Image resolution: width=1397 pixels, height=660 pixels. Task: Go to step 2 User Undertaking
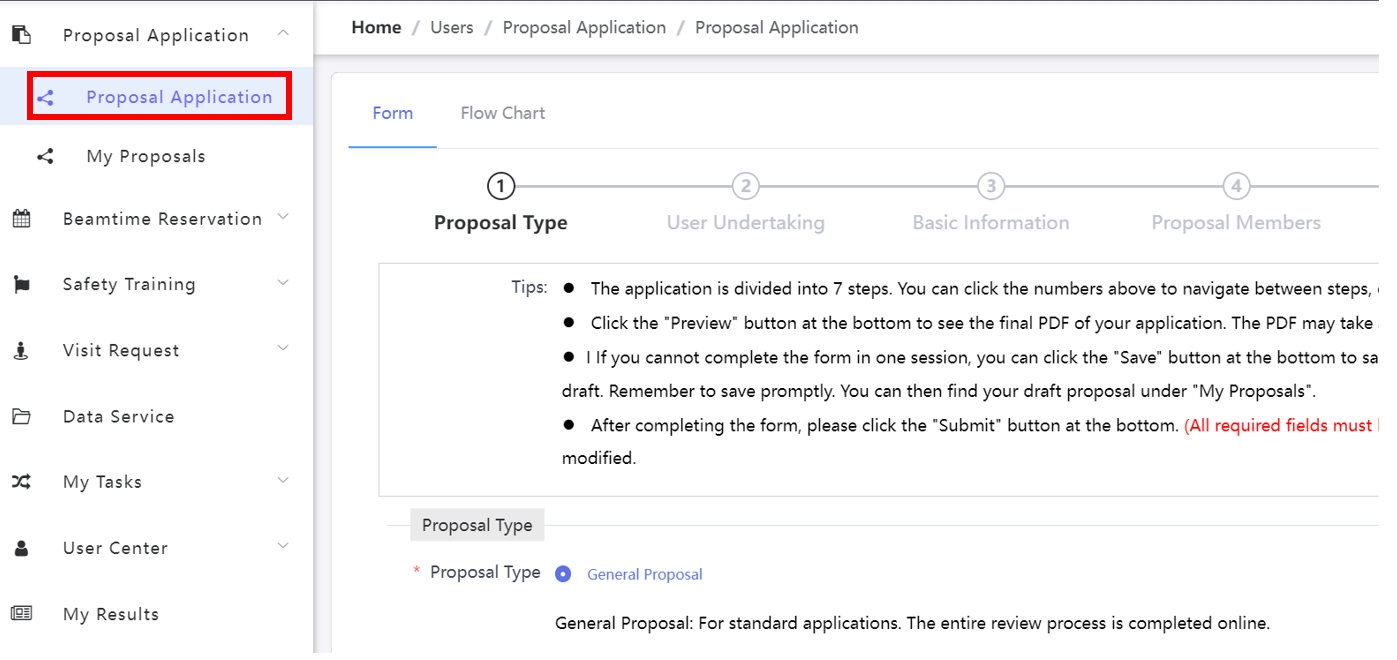pyautogui.click(x=745, y=187)
